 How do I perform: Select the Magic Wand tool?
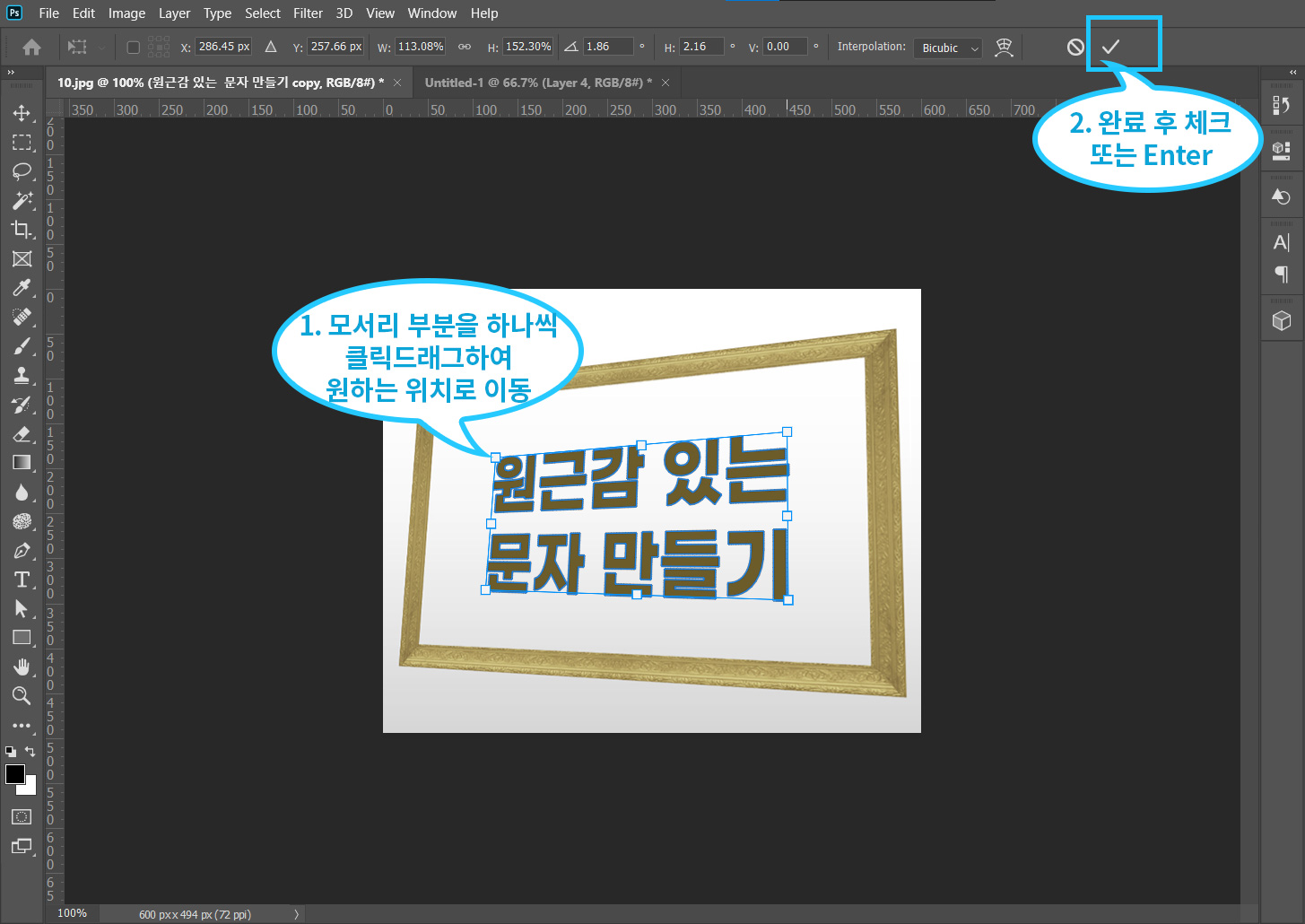coord(22,200)
